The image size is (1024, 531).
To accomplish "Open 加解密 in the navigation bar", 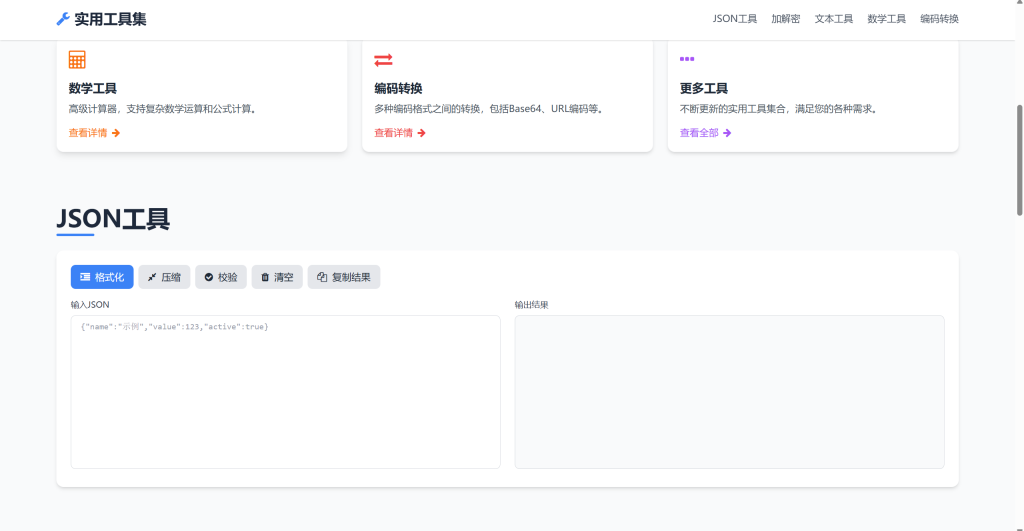I will (x=786, y=19).
